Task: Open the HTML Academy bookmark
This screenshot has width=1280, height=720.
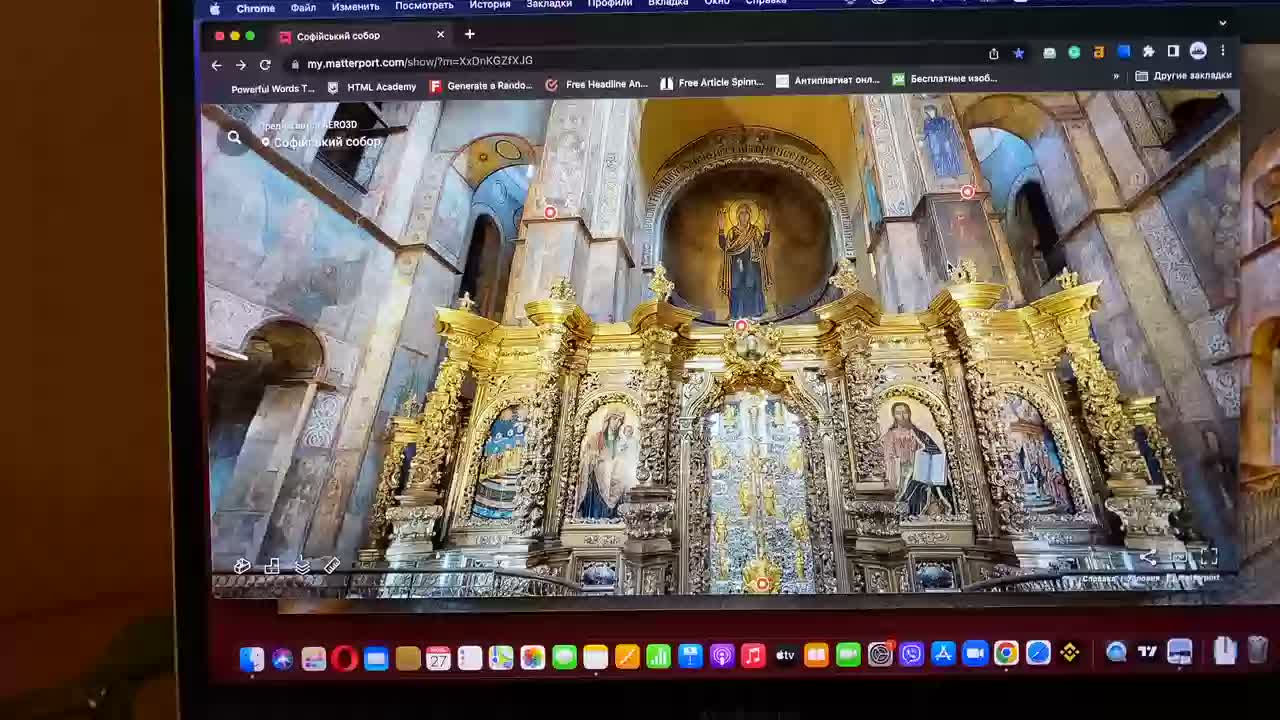Action: coord(372,87)
